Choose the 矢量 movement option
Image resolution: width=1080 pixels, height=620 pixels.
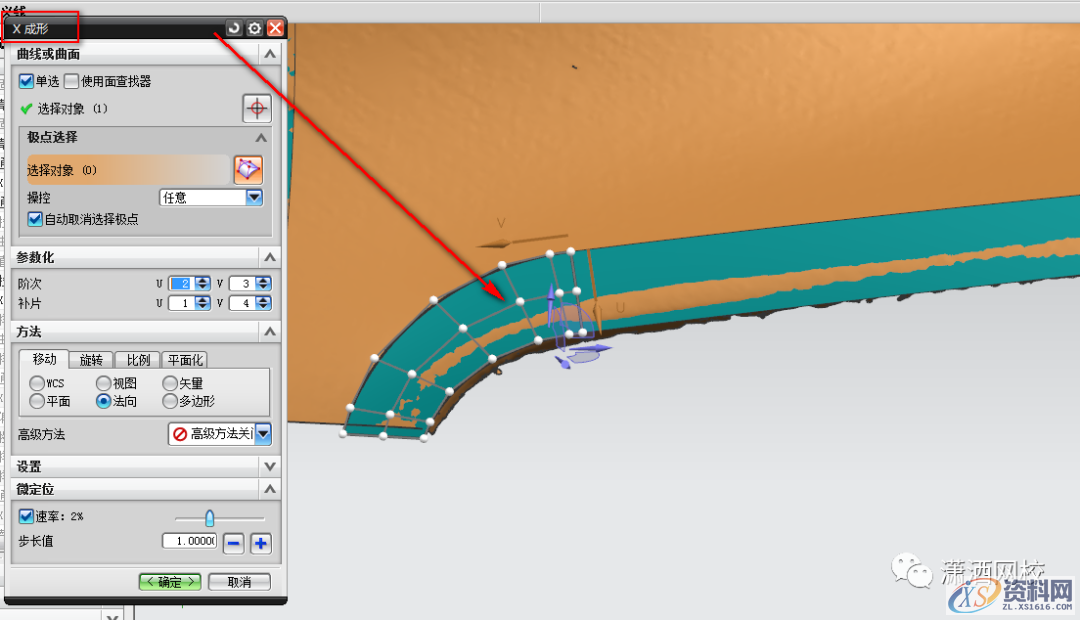pyautogui.click(x=169, y=383)
